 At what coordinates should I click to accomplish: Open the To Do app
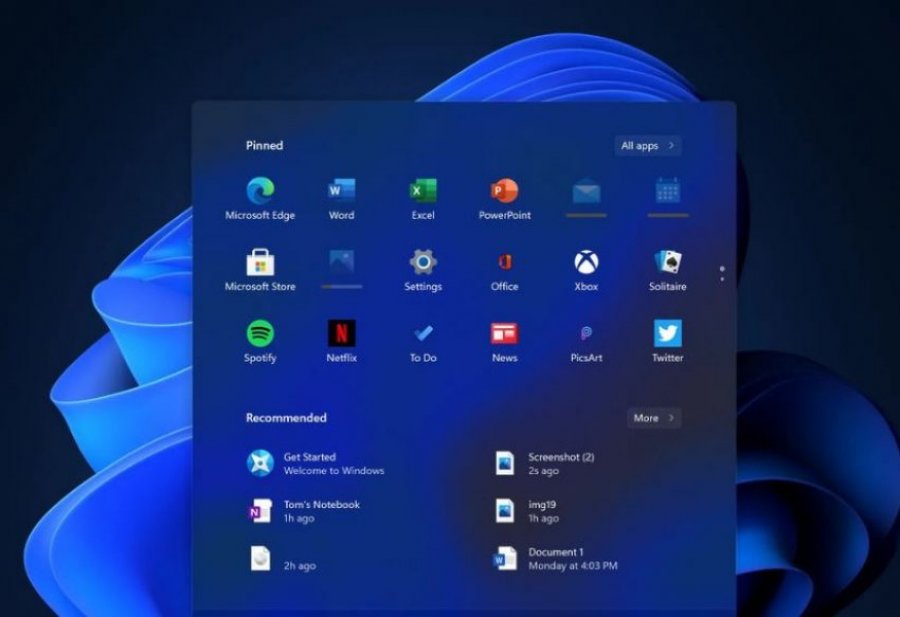tap(423, 341)
